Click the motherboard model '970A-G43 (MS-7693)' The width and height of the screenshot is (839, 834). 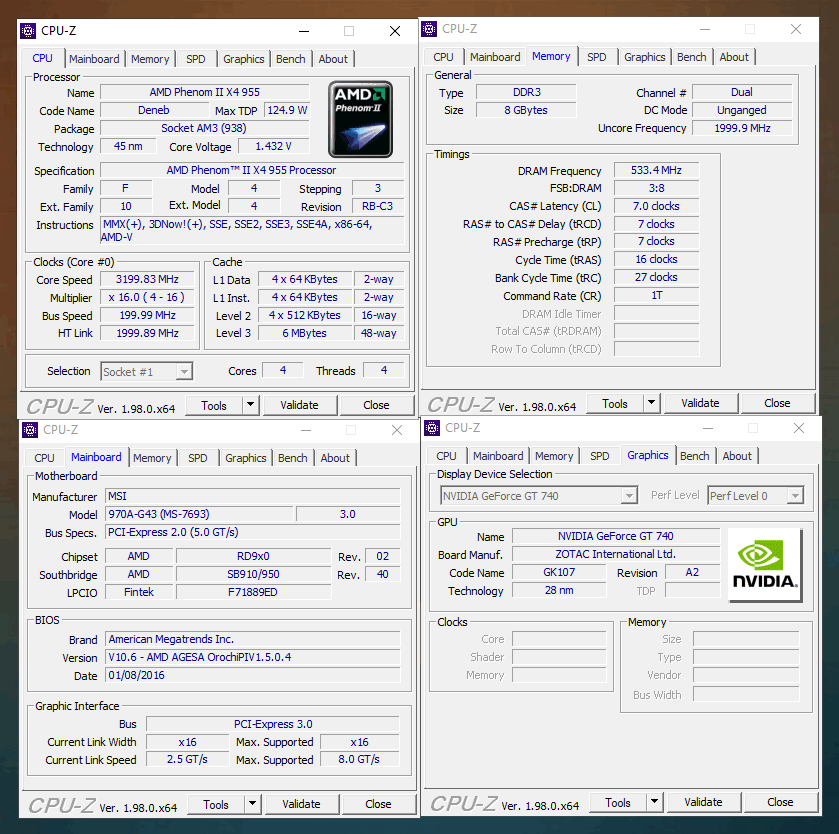click(199, 514)
